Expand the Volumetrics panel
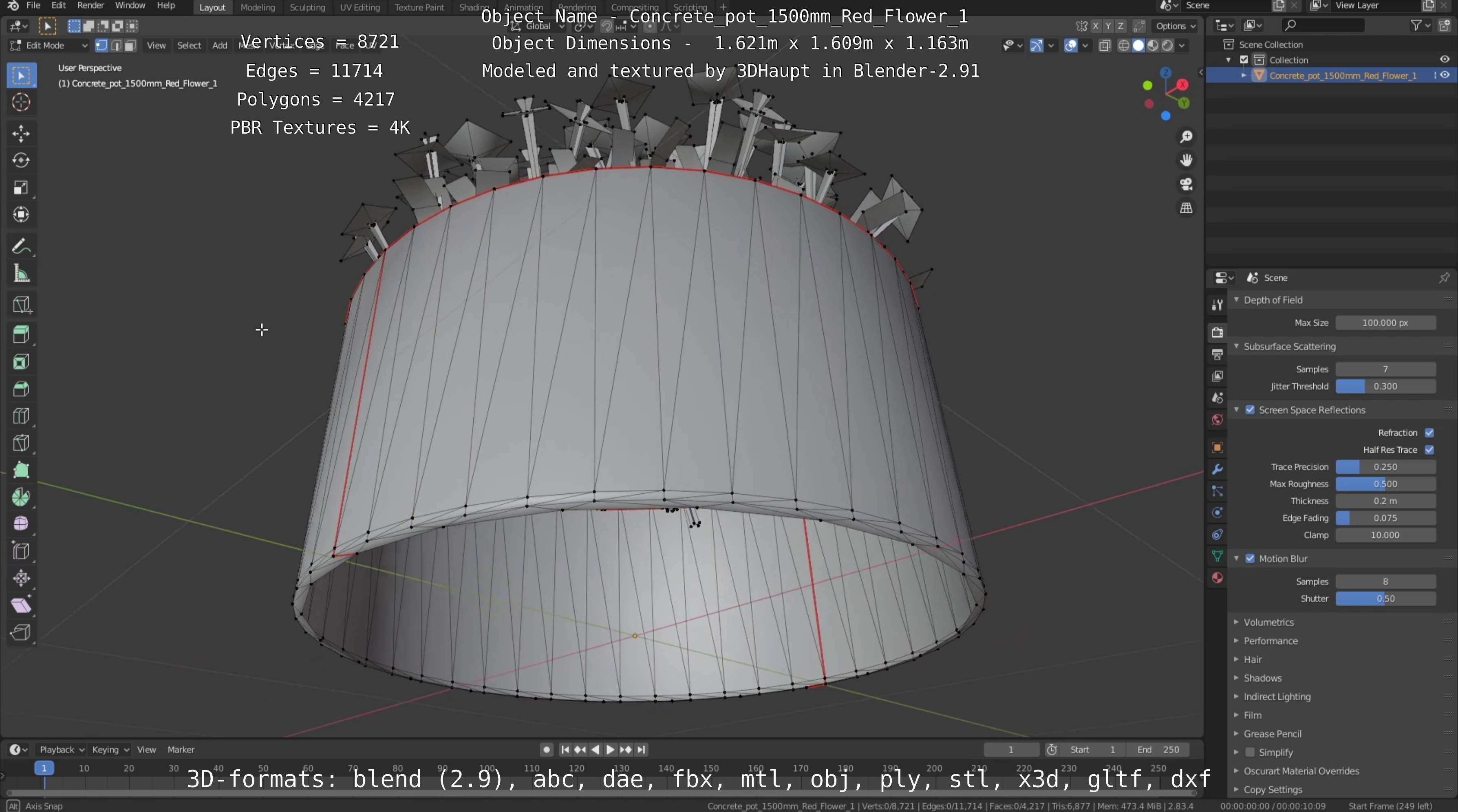Screen dimensions: 1458x812 1268,622
